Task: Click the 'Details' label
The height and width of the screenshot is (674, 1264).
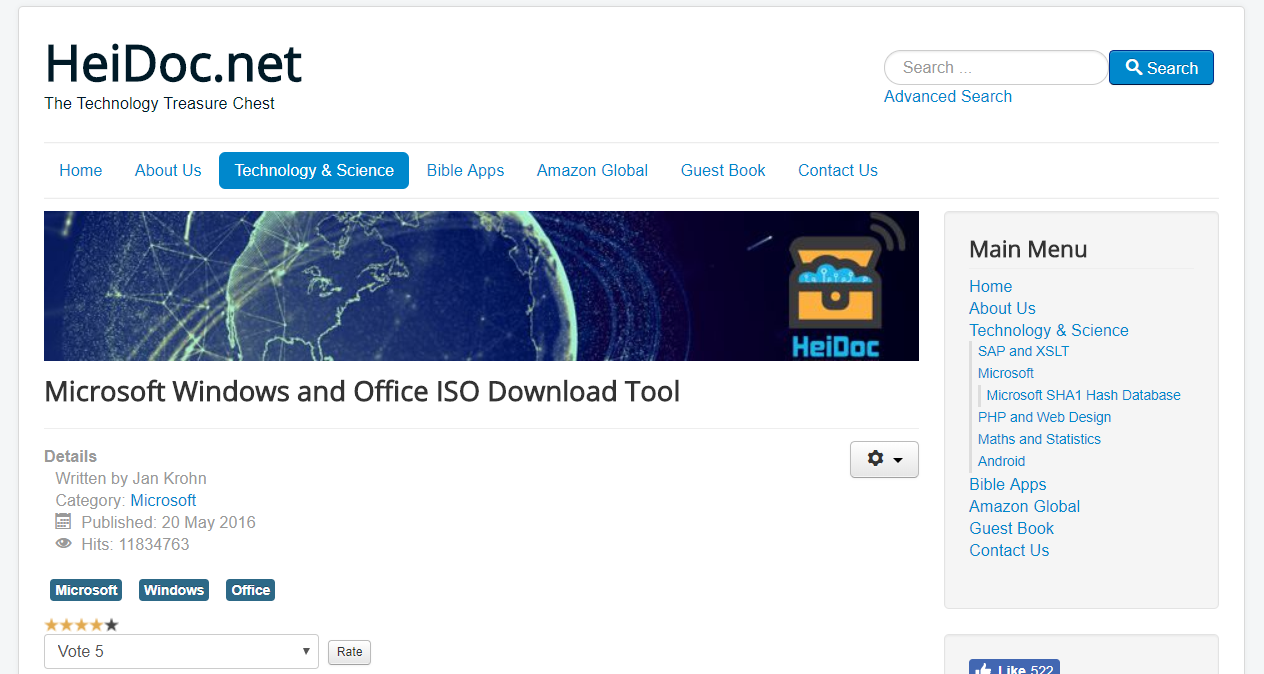Action: click(70, 456)
